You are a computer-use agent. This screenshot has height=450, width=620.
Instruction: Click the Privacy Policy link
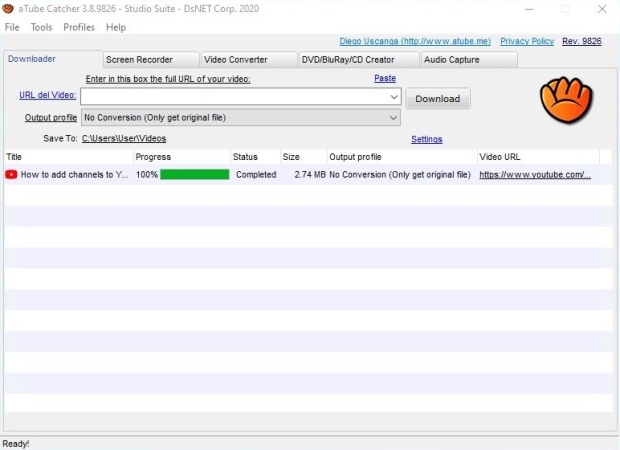coord(526,41)
